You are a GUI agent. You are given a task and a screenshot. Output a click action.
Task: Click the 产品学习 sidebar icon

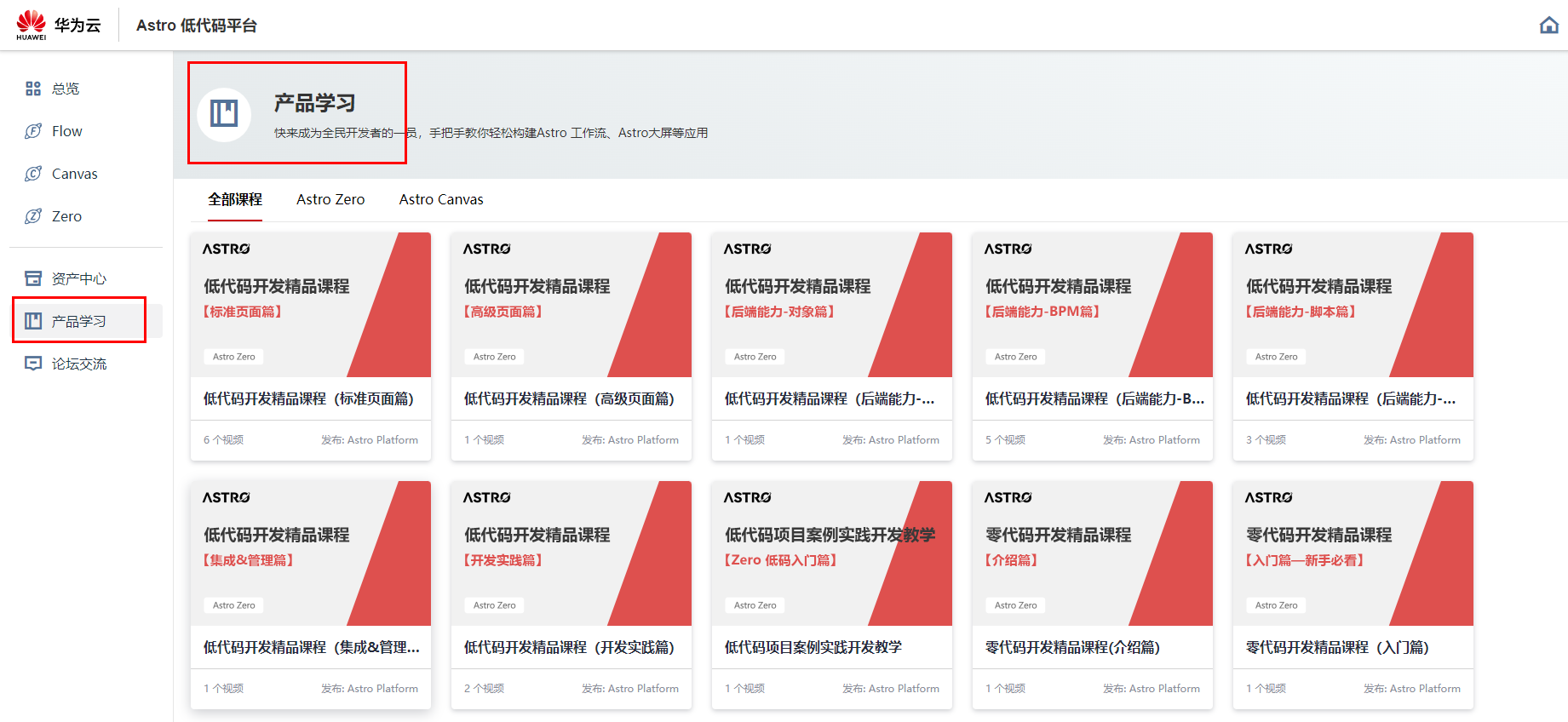(x=33, y=321)
